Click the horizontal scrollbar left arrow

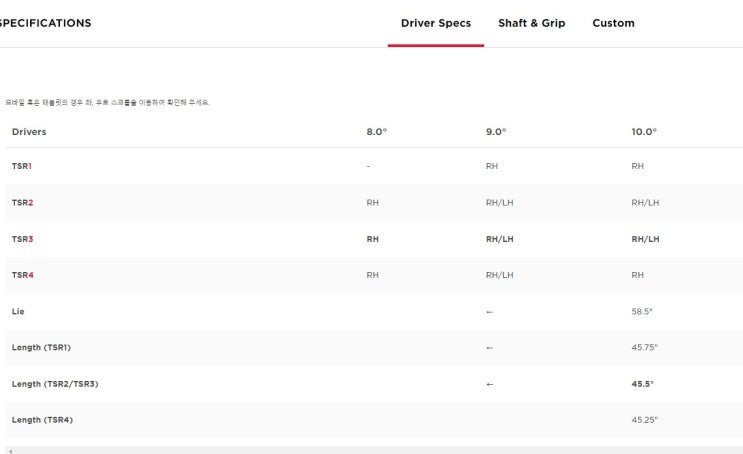(x=10, y=451)
